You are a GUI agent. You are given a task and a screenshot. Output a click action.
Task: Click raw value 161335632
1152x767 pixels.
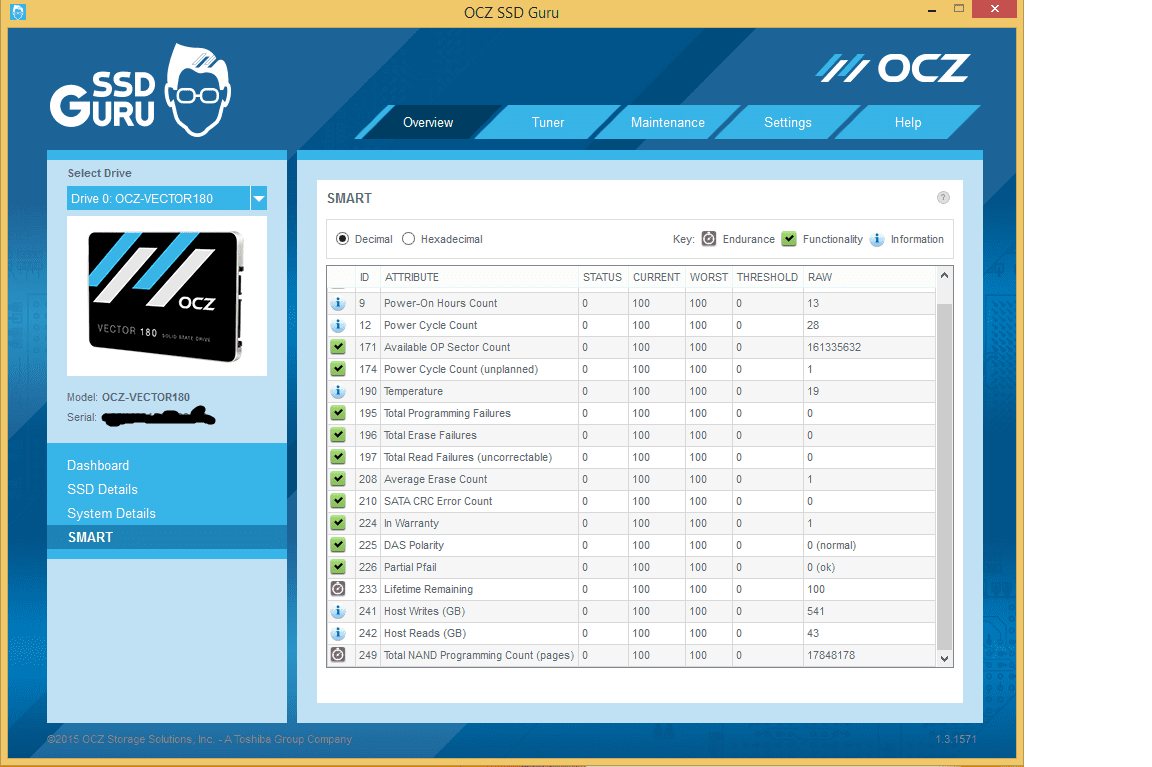[x=834, y=347]
